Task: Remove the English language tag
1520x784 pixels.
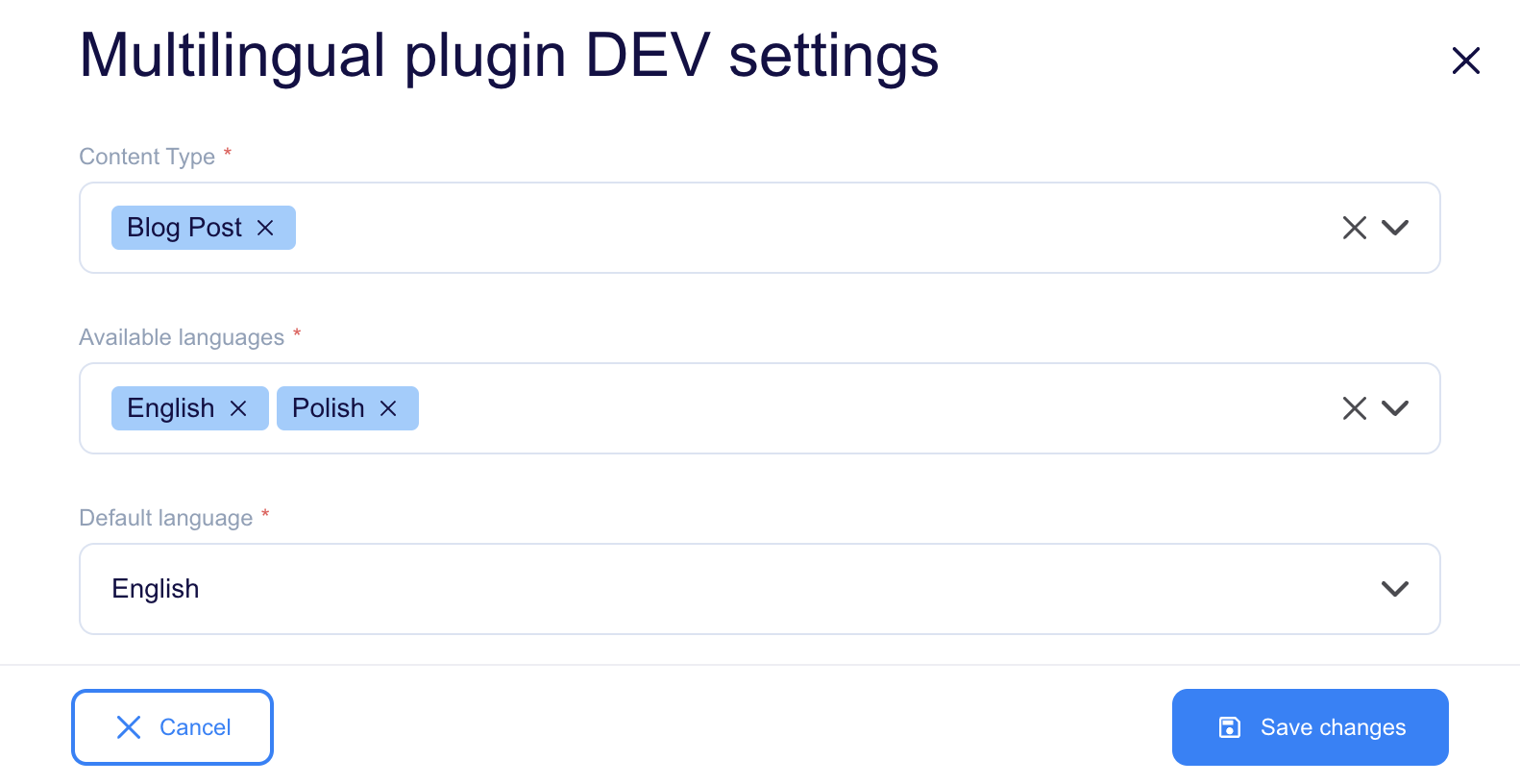Action: coord(238,408)
